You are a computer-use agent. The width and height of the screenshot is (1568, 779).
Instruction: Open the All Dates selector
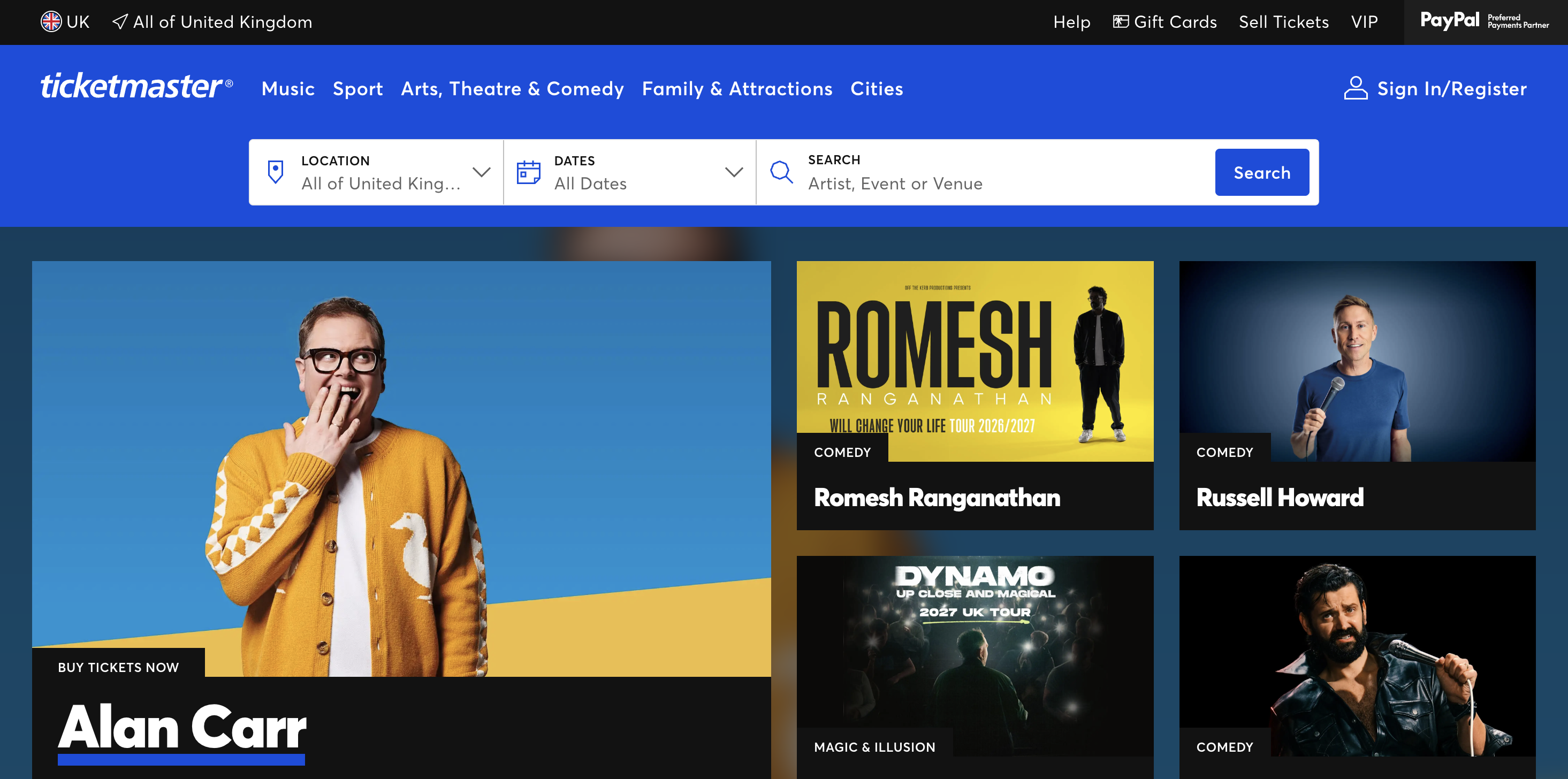click(x=630, y=172)
